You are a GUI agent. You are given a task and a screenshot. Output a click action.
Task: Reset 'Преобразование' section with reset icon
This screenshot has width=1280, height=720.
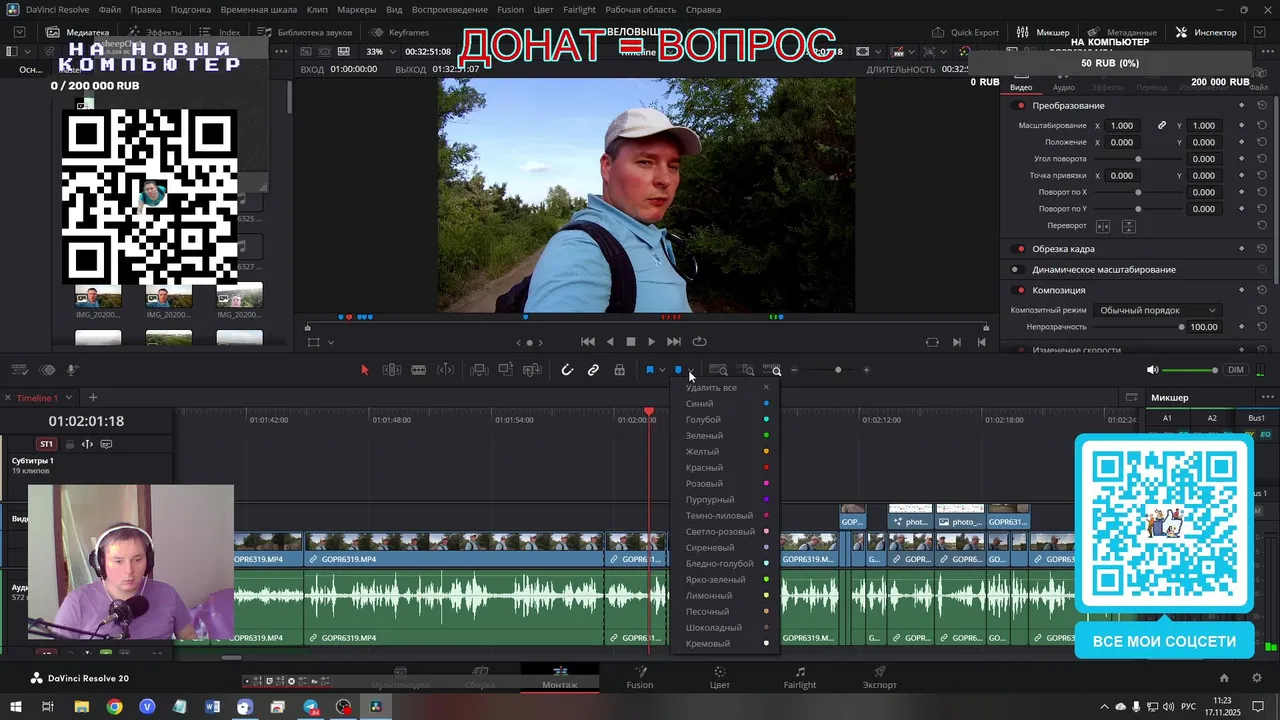(1262, 106)
